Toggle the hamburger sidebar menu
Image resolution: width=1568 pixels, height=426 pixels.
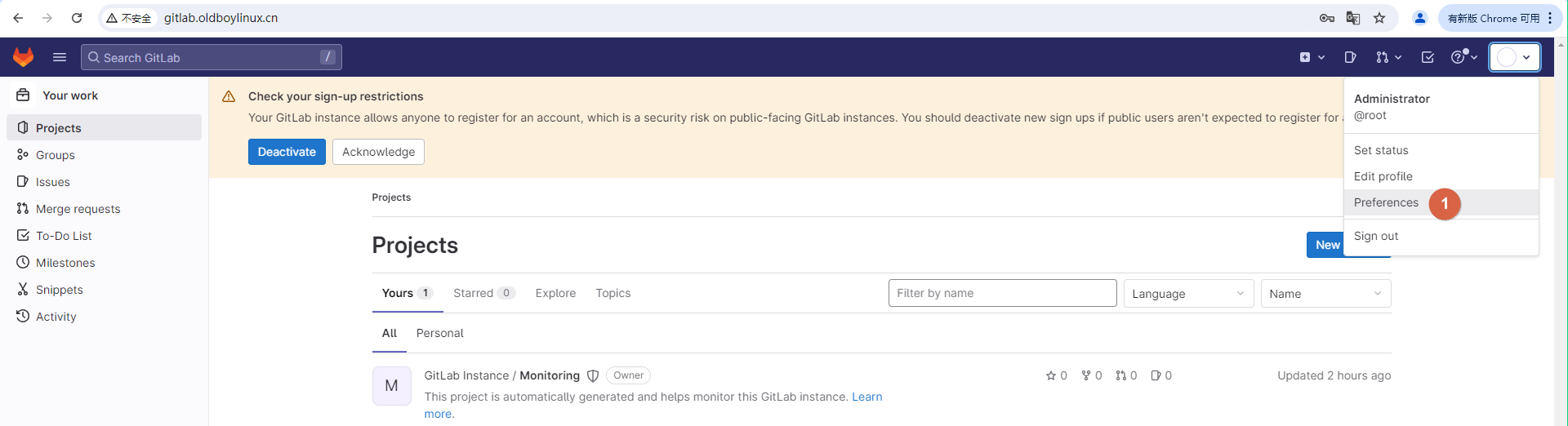59,57
